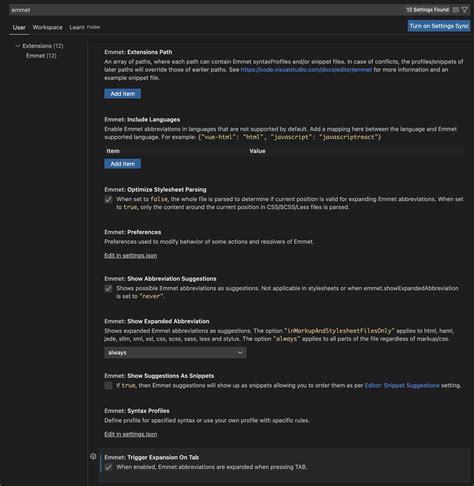Screen dimensions: 474x486
Task: Open Show Expanded Abbreviation 'always' dropdown
Action: [175, 353]
